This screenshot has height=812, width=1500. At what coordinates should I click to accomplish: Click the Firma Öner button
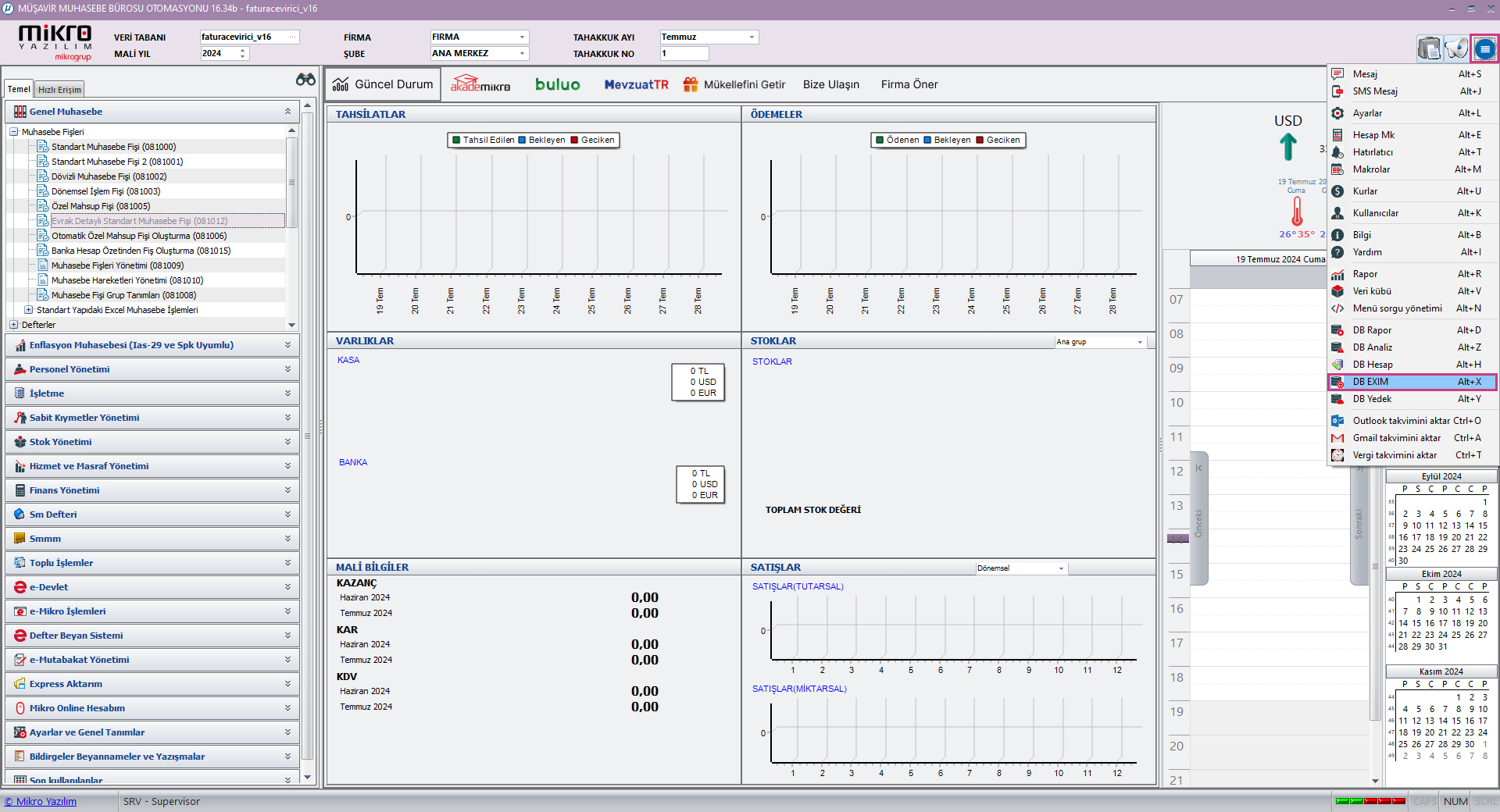tap(909, 84)
